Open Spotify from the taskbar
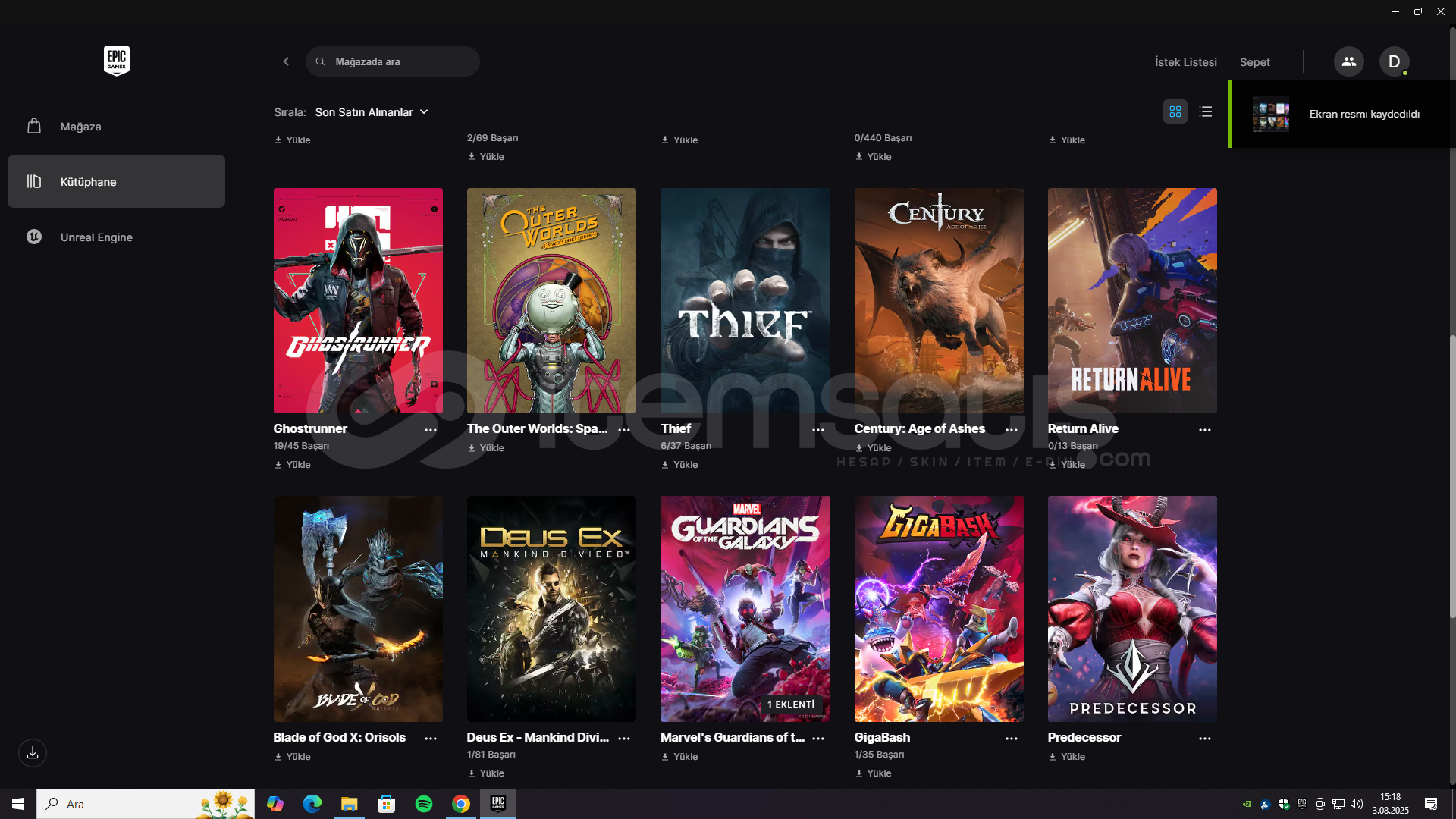The image size is (1456, 819). point(424,804)
